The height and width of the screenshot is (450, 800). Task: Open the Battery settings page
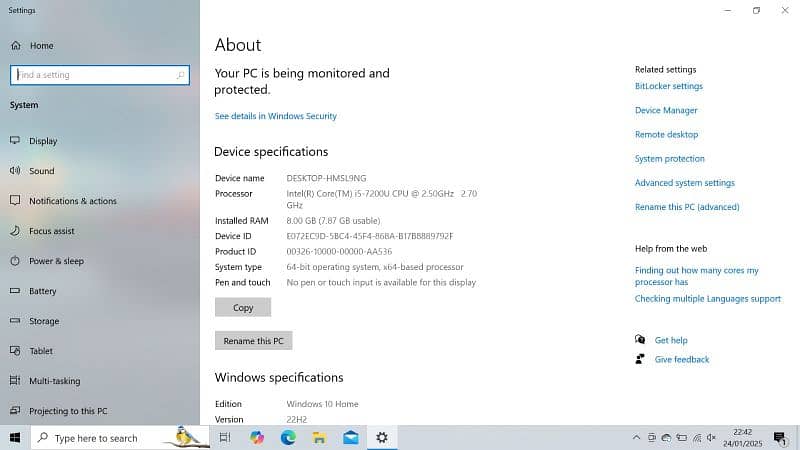tap(42, 291)
